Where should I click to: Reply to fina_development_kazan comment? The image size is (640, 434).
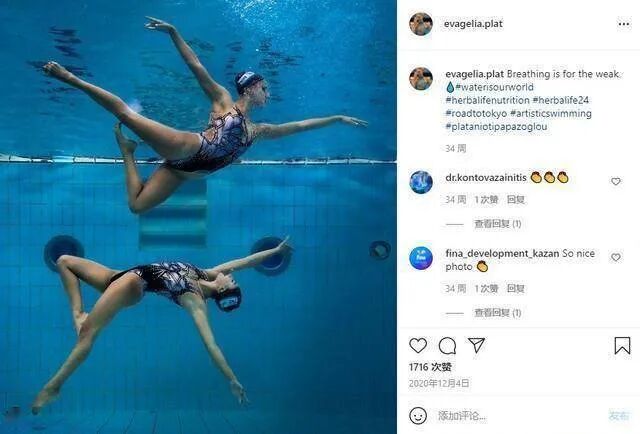pos(516,289)
